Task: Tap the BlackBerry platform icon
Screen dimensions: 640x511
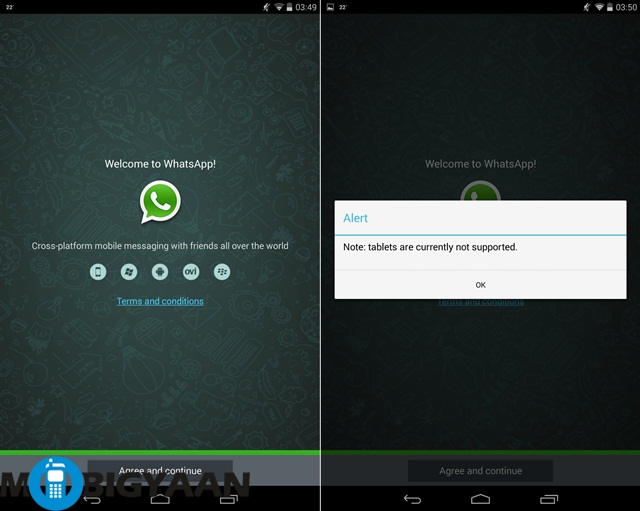Action: (222, 272)
